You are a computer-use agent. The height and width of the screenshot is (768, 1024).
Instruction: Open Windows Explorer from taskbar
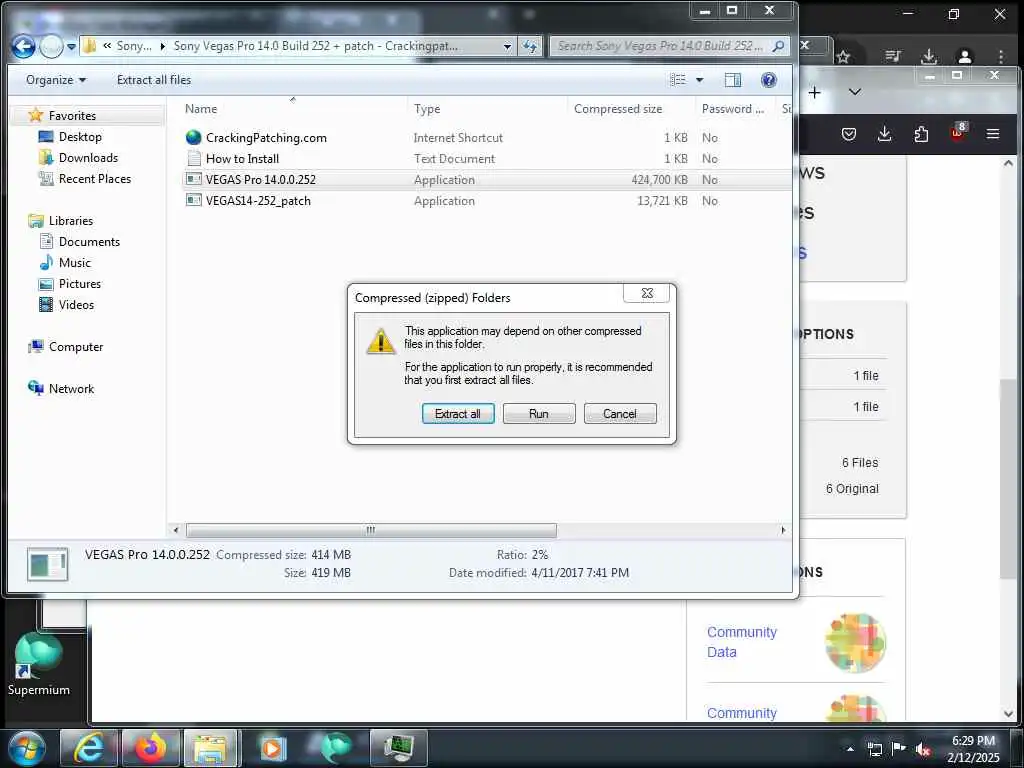coord(212,748)
